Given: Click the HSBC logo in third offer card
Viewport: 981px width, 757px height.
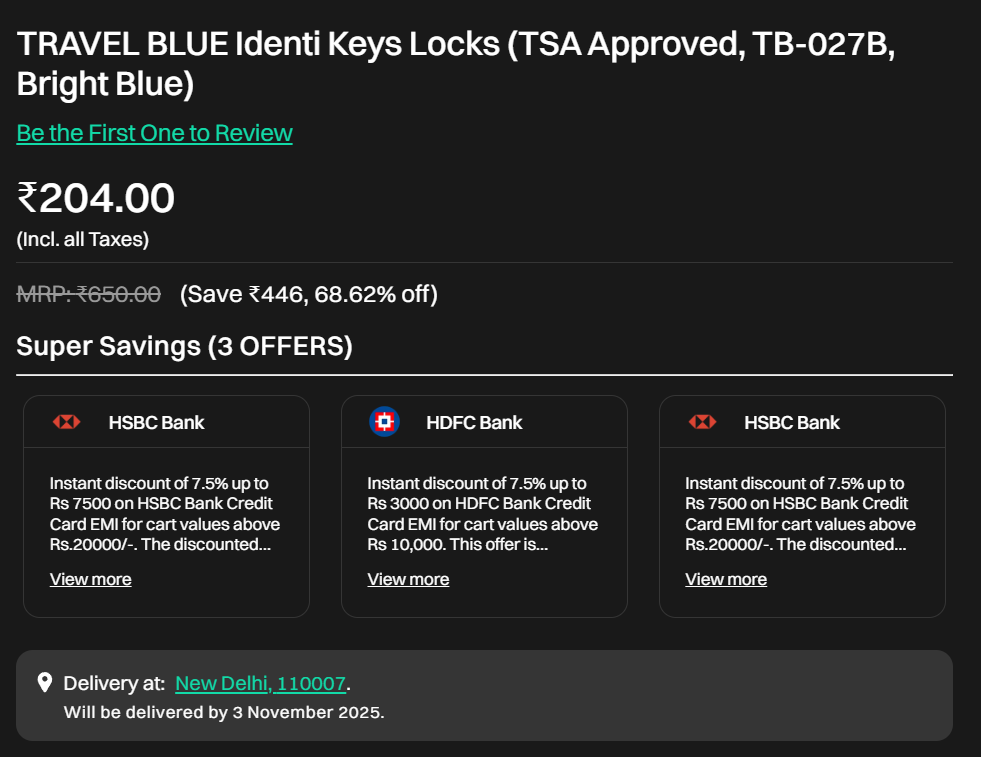Looking at the screenshot, I should [x=702, y=422].
